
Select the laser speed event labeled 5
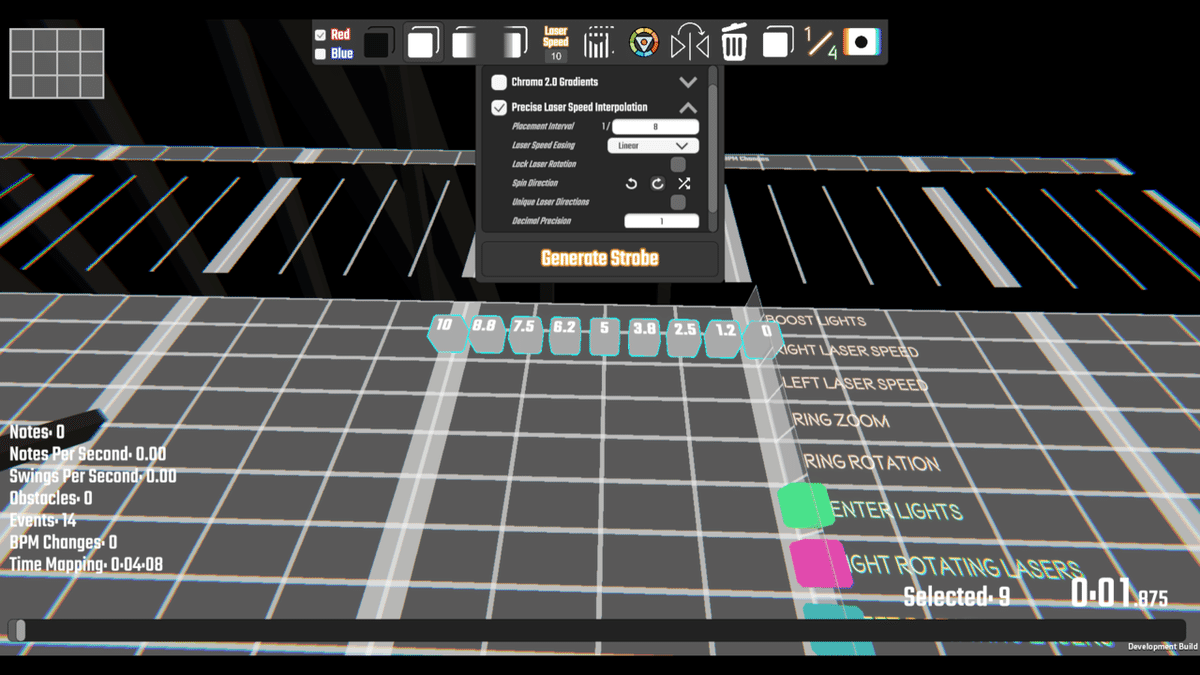pyautogui.click(x=604, y=336)
